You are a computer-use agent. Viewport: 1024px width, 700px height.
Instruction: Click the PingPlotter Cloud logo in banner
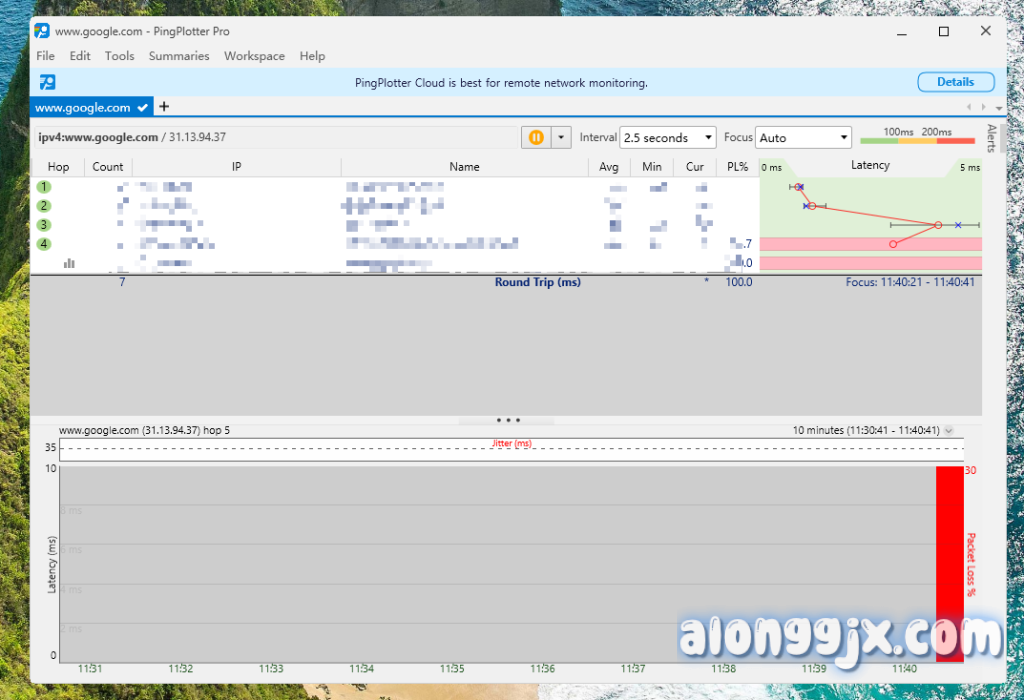47,82
